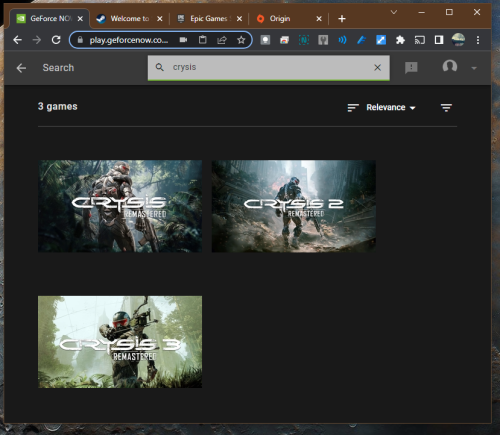Share this page icon

point(222,40)
